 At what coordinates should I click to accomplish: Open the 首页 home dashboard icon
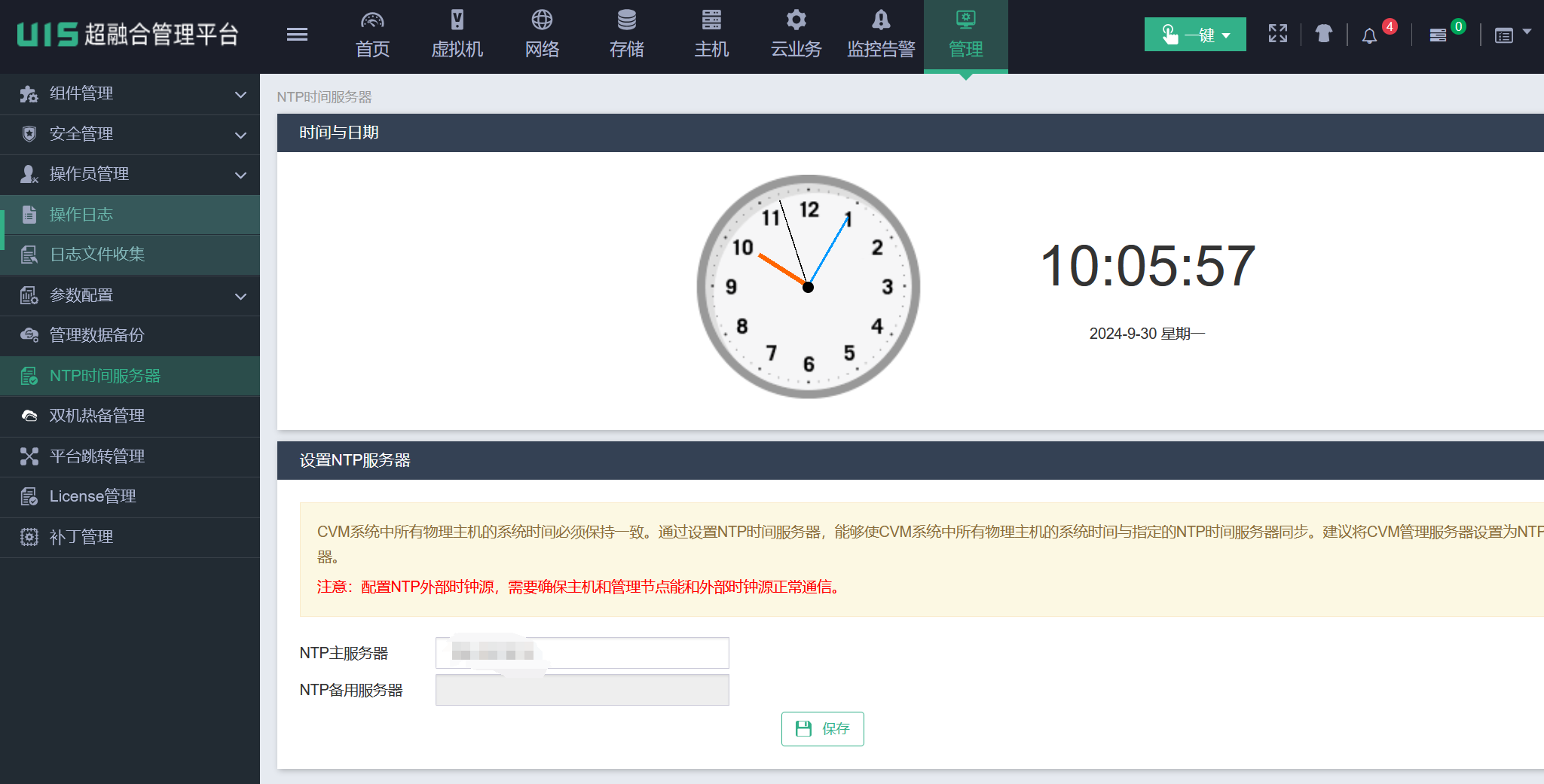[372, 20]
